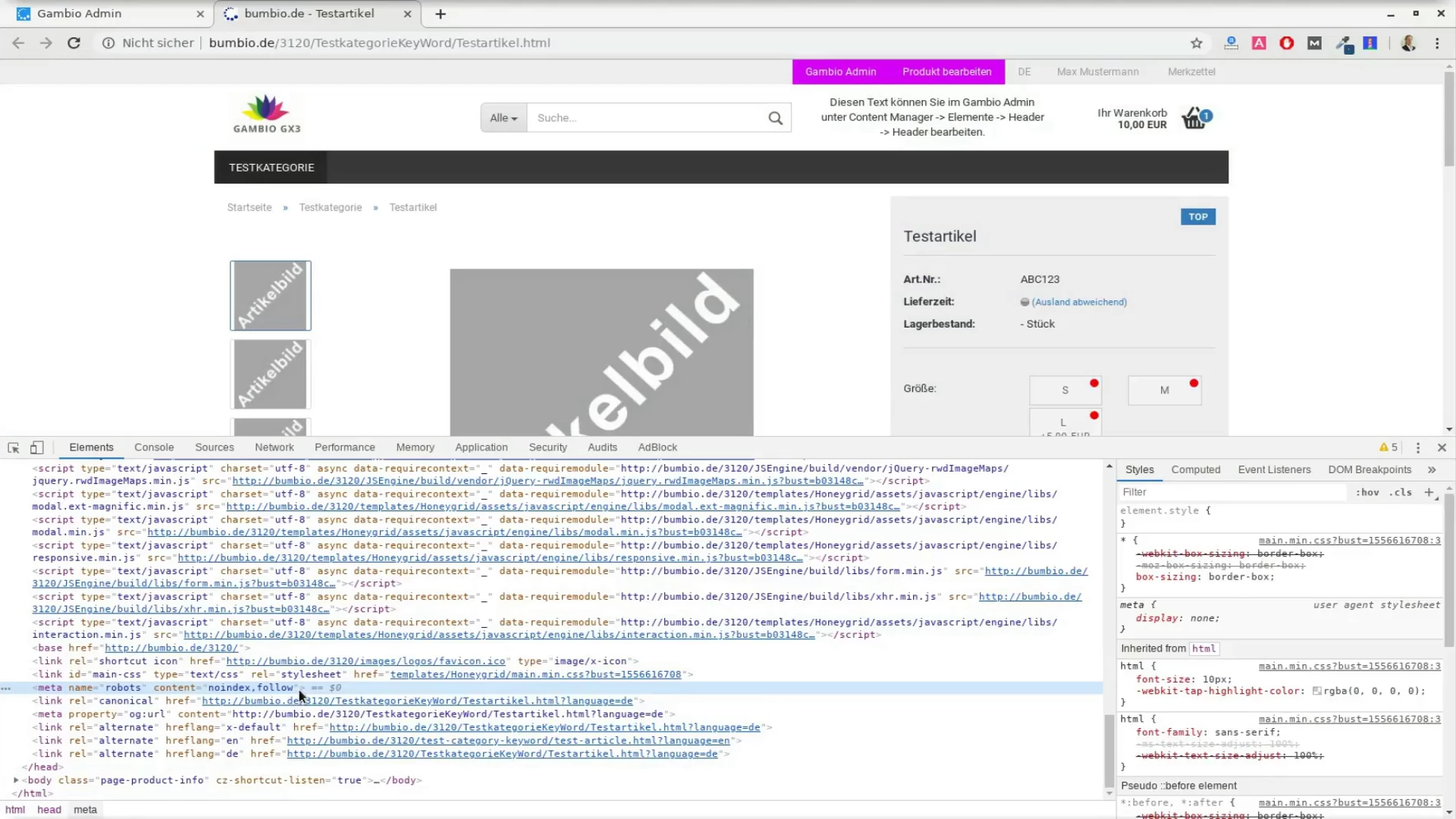Viewport: 1456px width, 819px height.
Task: Close the DevTools panel
Action: click(1442, 447)
